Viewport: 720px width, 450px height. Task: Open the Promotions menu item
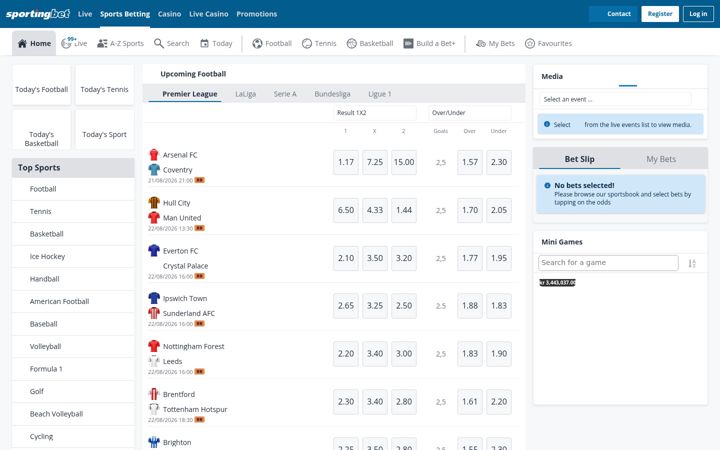(257, 14)
